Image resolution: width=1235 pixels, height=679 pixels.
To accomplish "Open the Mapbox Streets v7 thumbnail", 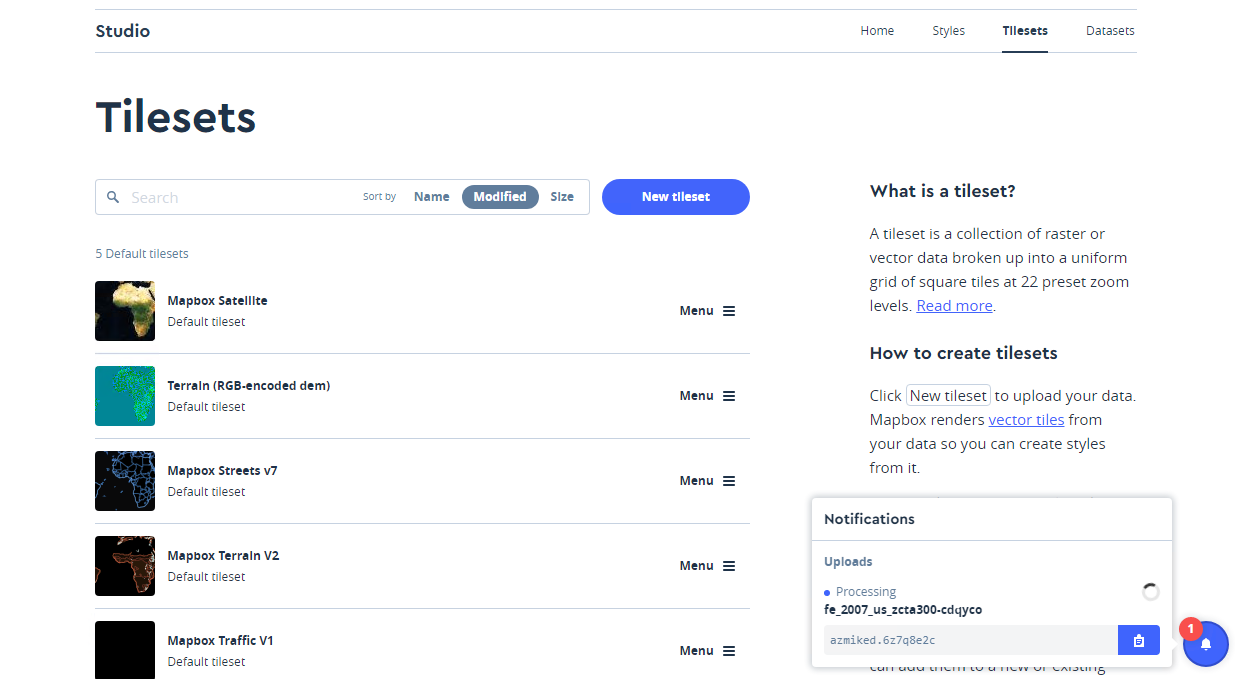I will pyautogui.click(x=125, y=481).
